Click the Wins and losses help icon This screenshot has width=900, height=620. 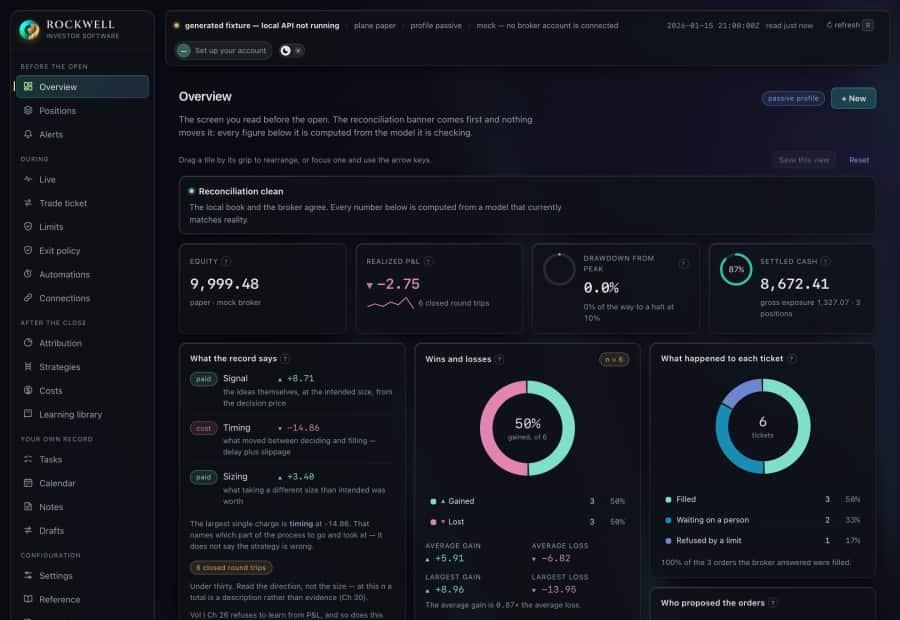(499, 359)
